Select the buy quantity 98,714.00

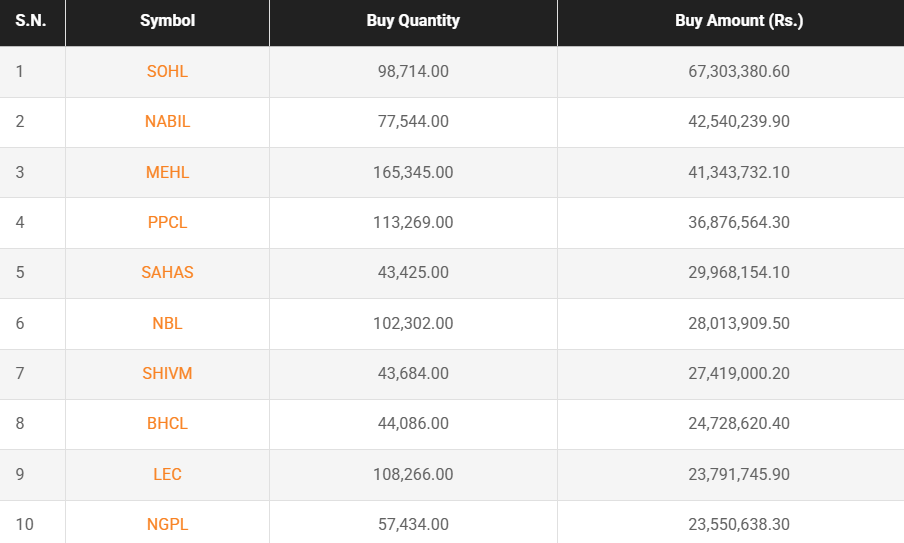click(x=413, y=71)
